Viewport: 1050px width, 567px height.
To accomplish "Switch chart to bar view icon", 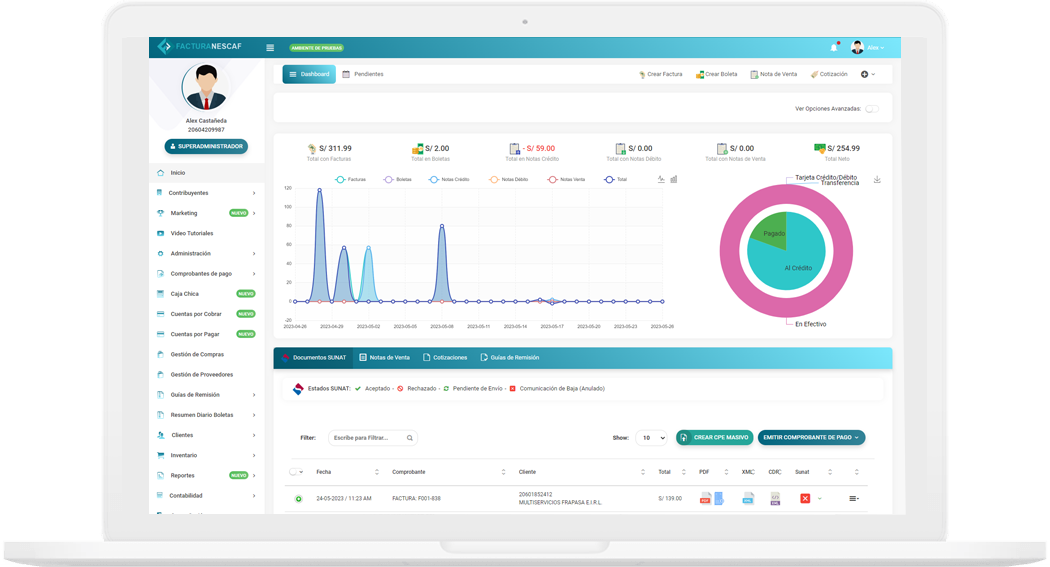I will click(674, 180).
